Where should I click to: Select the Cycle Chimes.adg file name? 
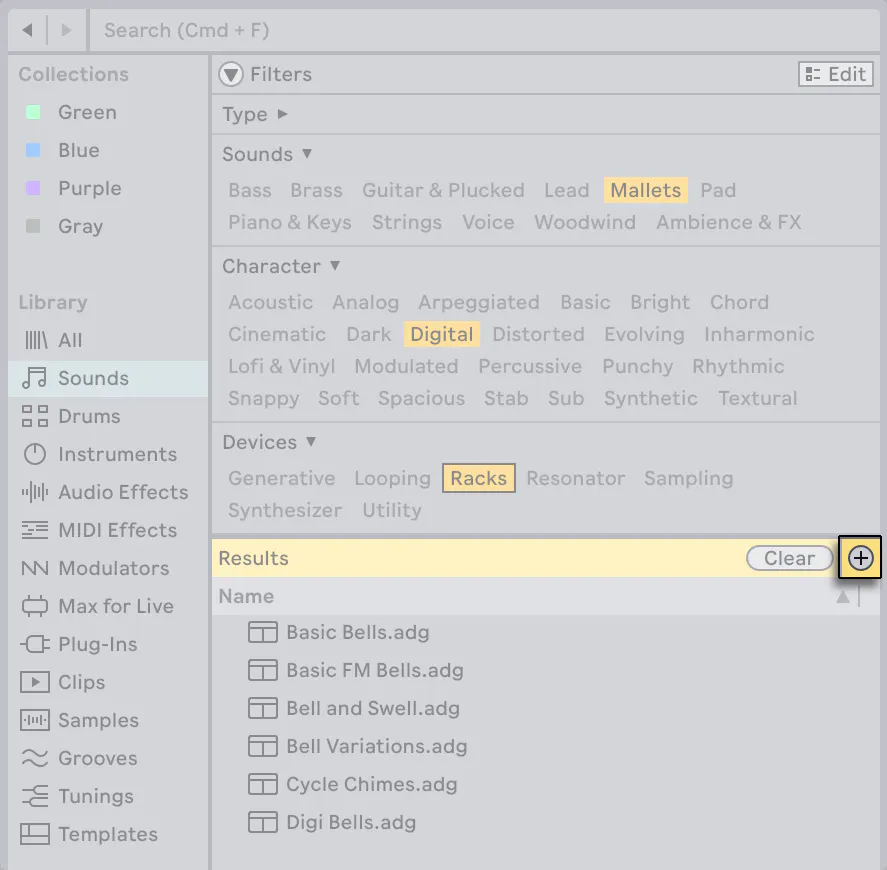pyautogui.click(x=372, y=784)
